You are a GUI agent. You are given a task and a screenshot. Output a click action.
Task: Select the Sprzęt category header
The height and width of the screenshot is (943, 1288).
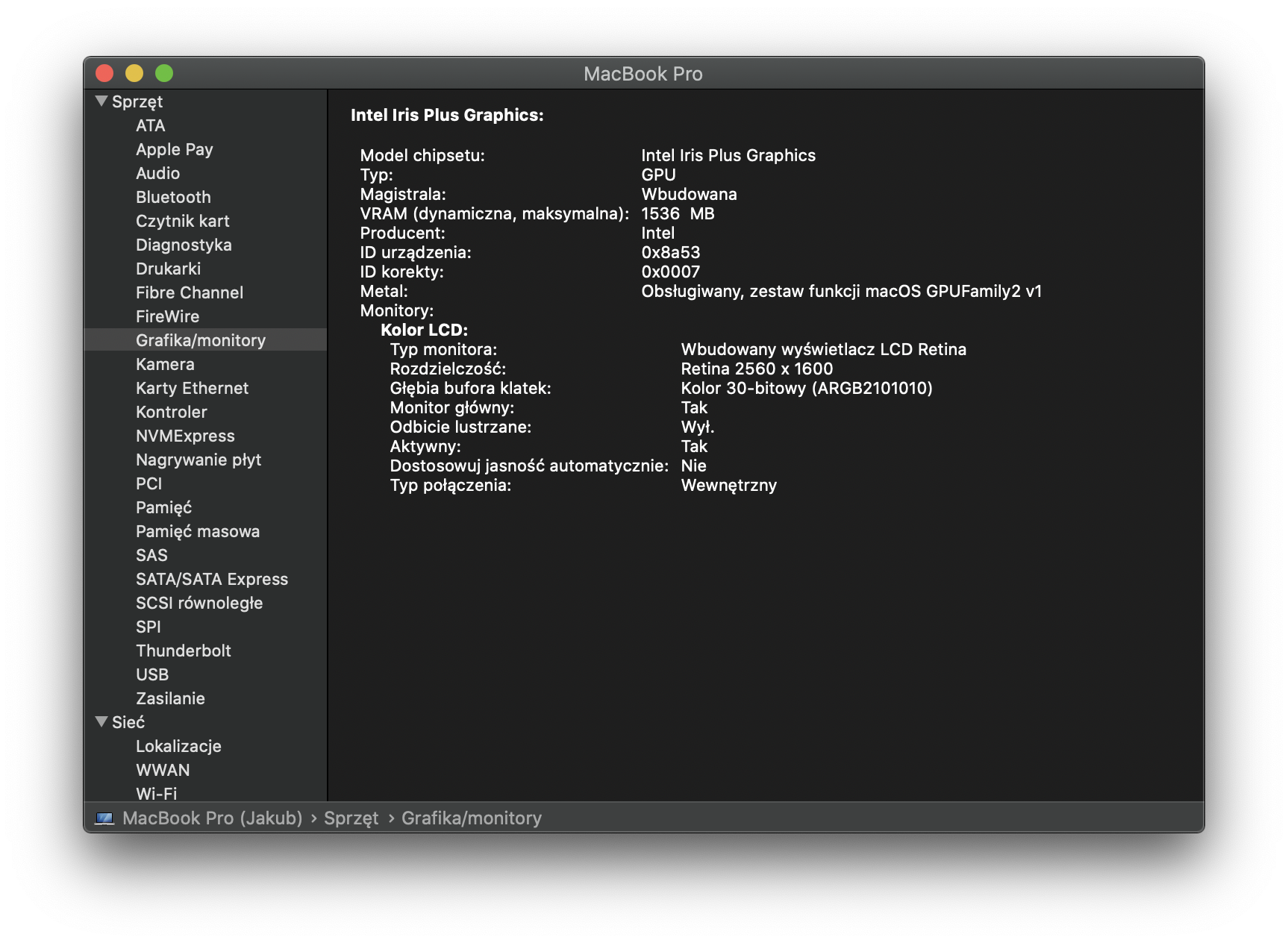click(x=137, y=101)
